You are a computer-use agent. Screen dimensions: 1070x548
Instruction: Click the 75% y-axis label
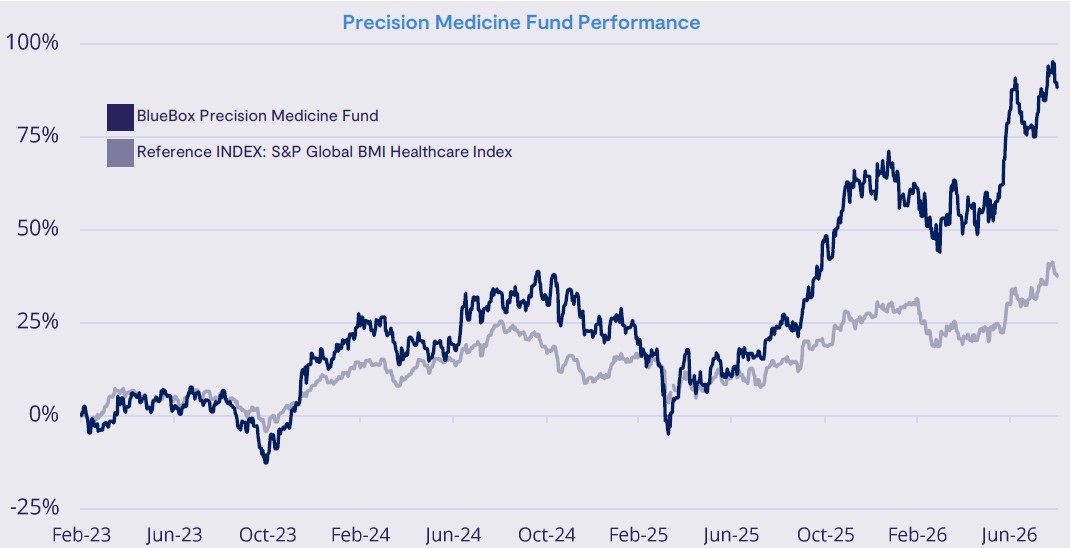pyautogui.click(x=38, y=136)
